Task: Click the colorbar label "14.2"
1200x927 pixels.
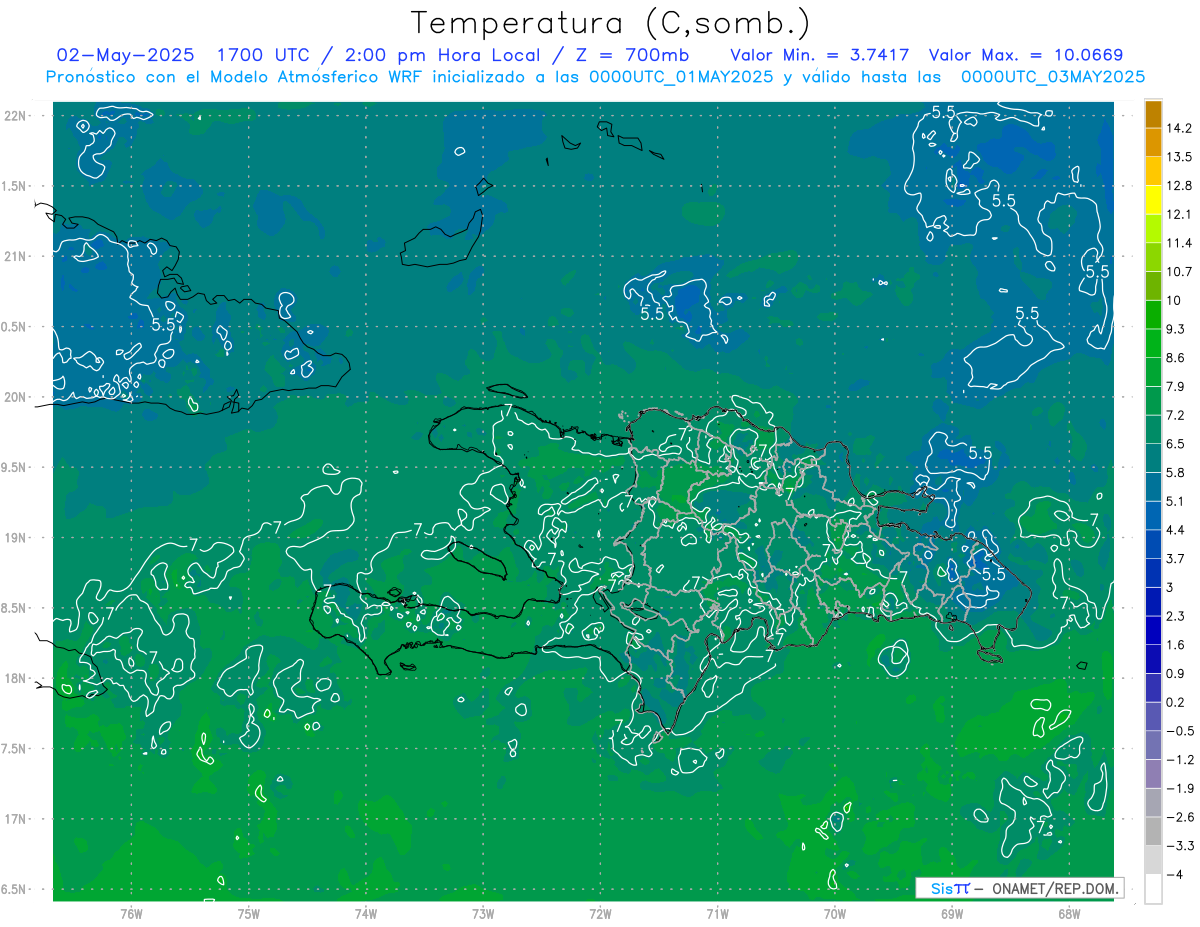Action: click(1180, 128)
